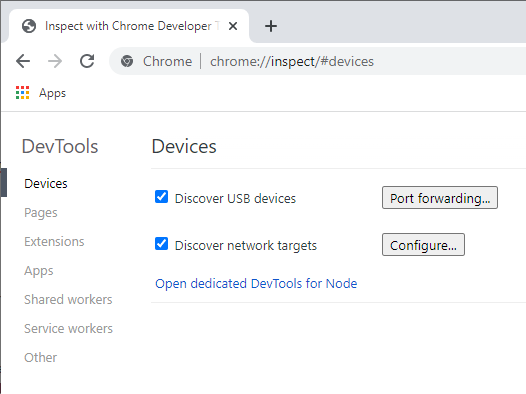526x394 pixels.
Task: Open a new tab with plus icon
Action: click(271, 26)
